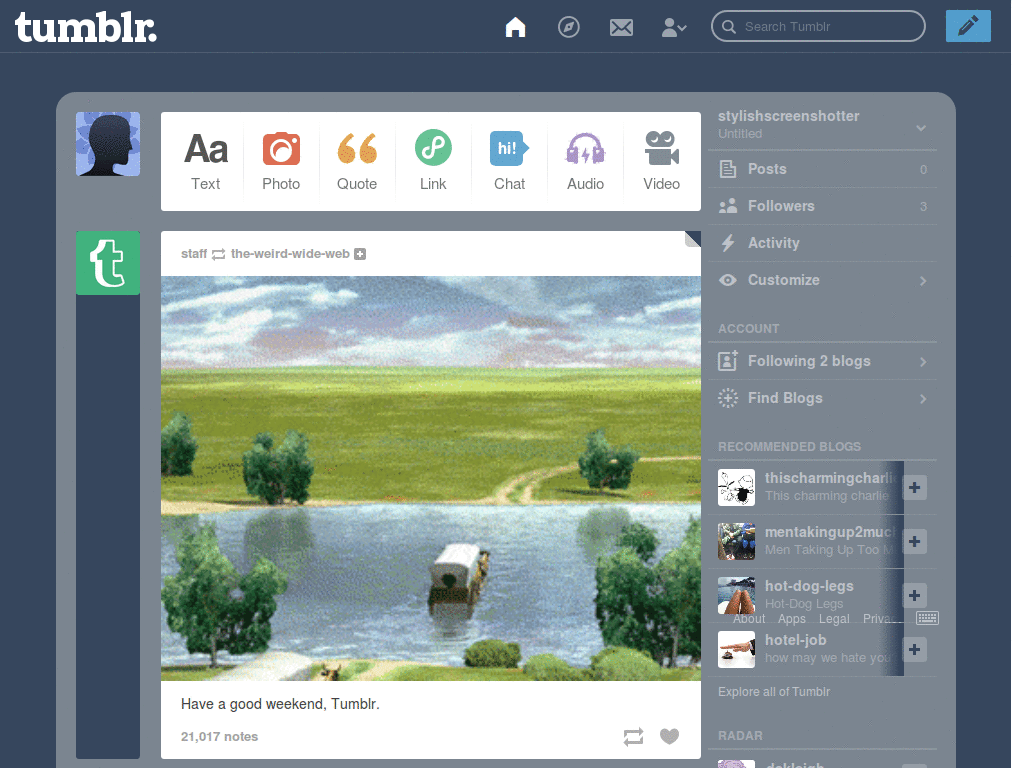Open the About footer link
The image size is (1024, 768).
pyautogui.click(x=748, y=618)
